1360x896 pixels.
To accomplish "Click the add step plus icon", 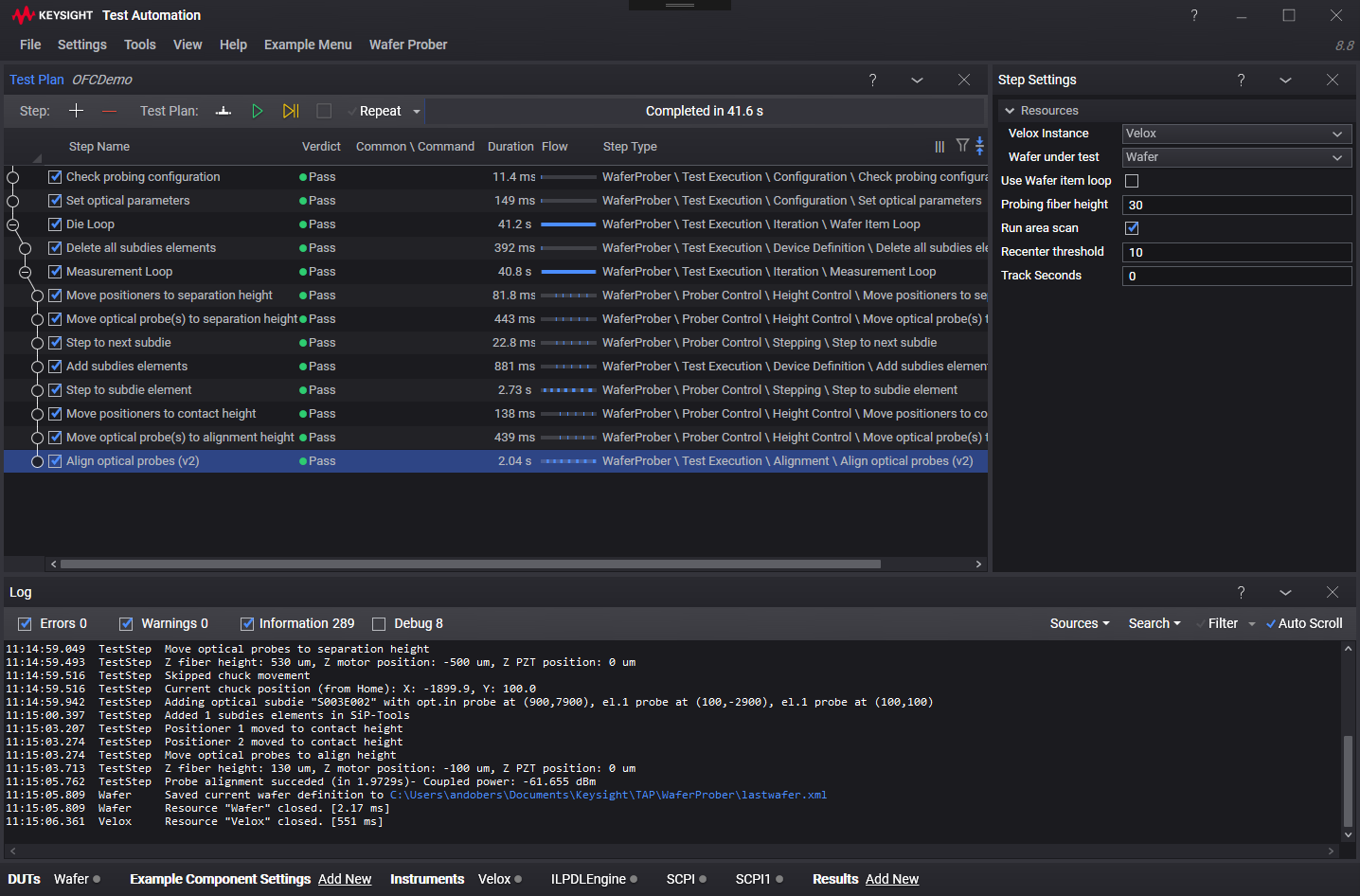I will (x=77, y=111).
